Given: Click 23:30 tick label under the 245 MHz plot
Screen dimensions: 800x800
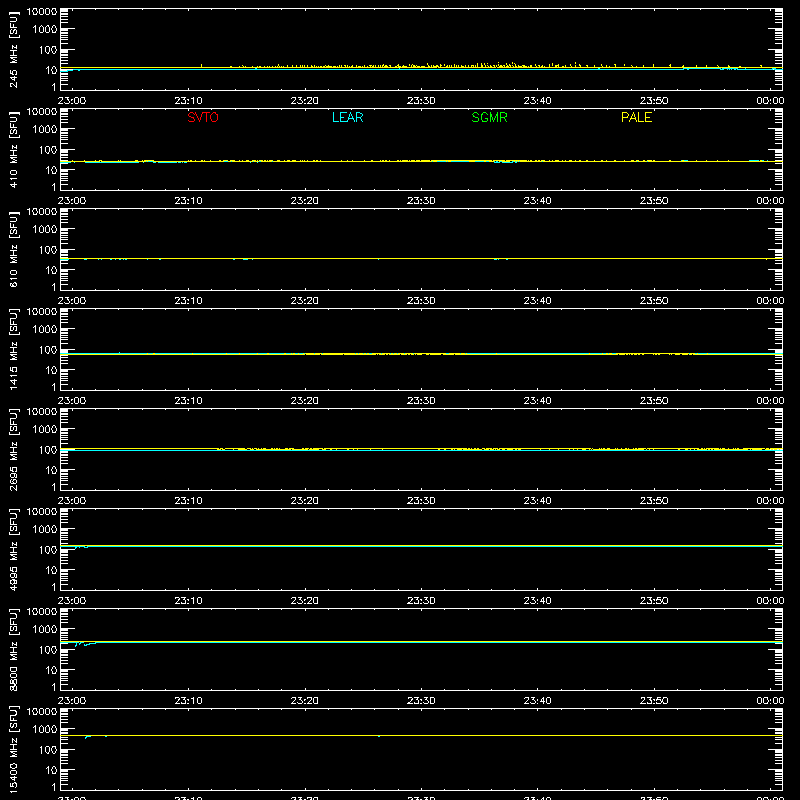Looking at the screenshot, I should (421, 101).
